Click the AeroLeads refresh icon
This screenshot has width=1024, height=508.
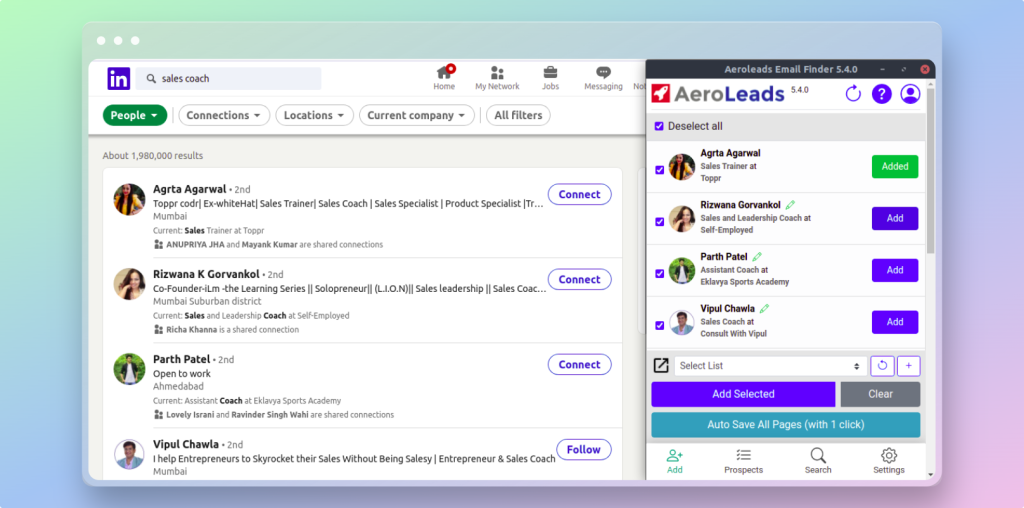click(x=853, y=94)
